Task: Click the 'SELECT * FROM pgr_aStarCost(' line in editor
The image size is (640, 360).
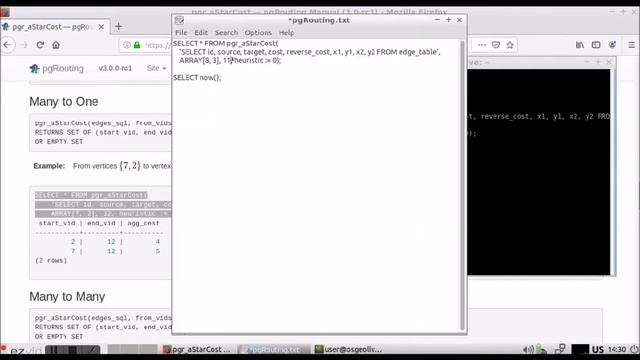Action: pos(226,43)
